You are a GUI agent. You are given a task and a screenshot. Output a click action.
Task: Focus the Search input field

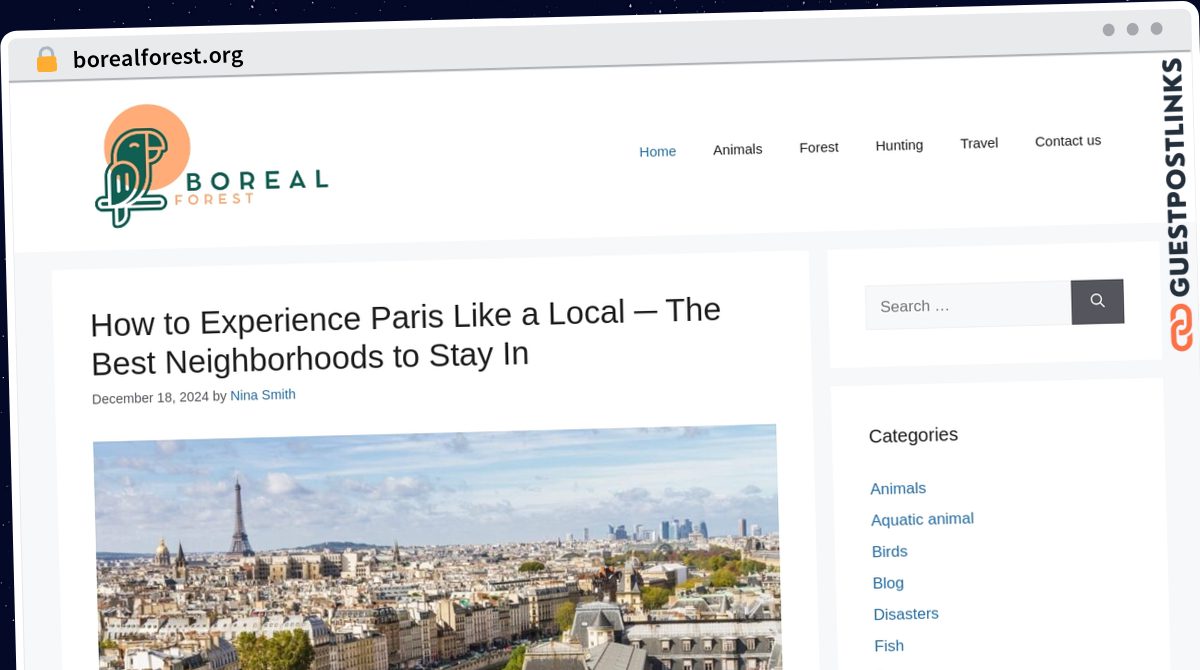[x=968, y=305]
